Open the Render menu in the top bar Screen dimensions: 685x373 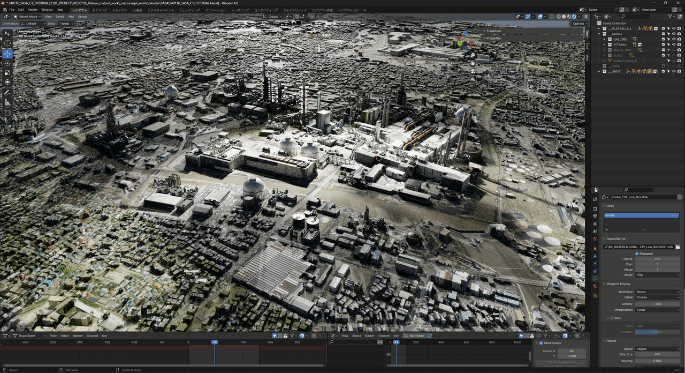[x=33, y=10]
